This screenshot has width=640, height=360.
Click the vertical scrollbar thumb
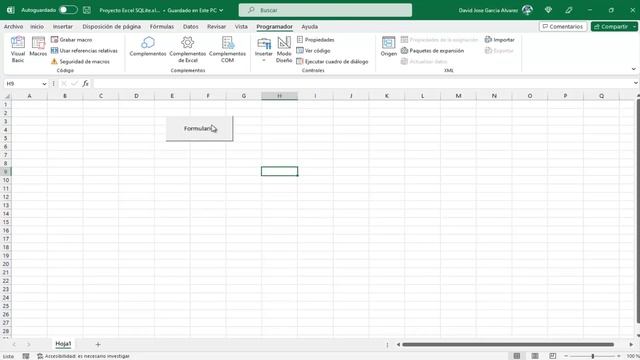pos(638,211)
